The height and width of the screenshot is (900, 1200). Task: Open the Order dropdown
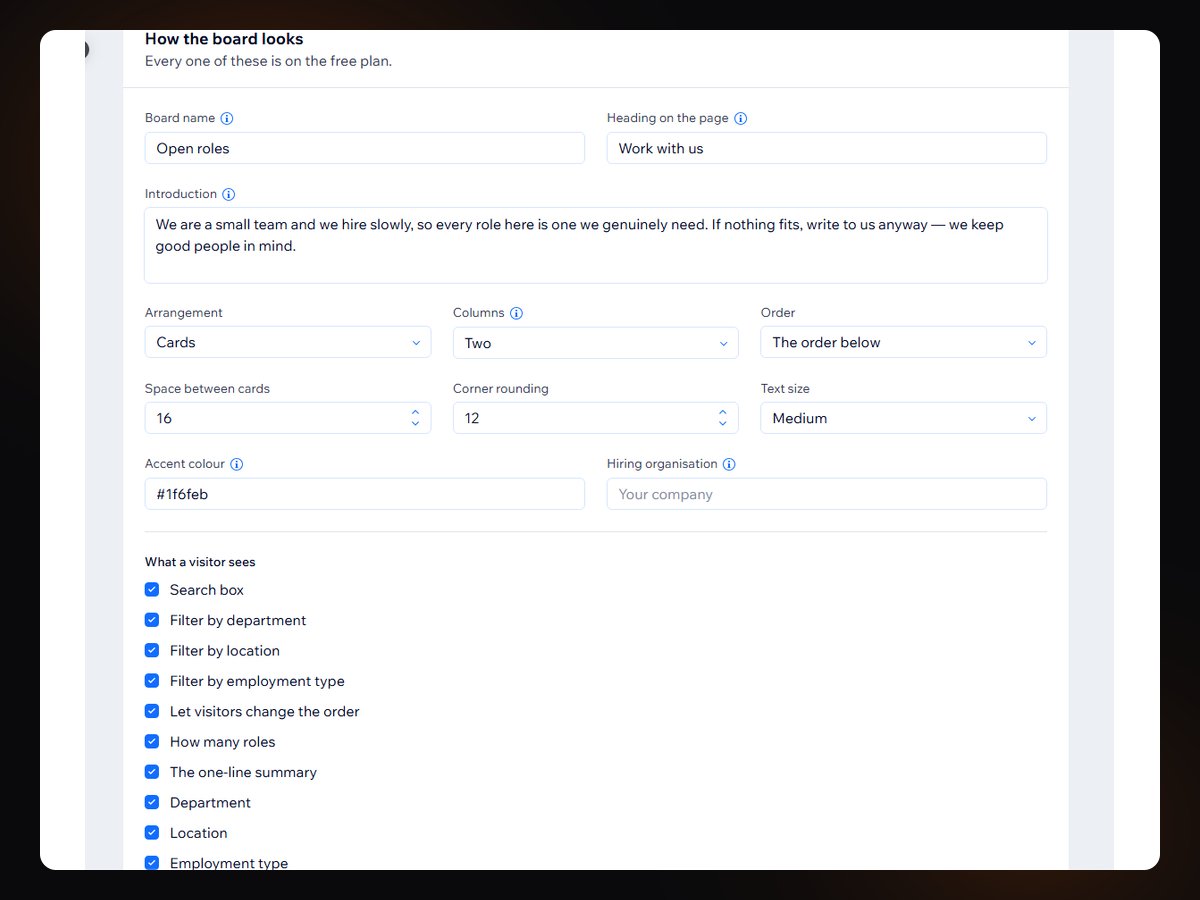(904, 342)
